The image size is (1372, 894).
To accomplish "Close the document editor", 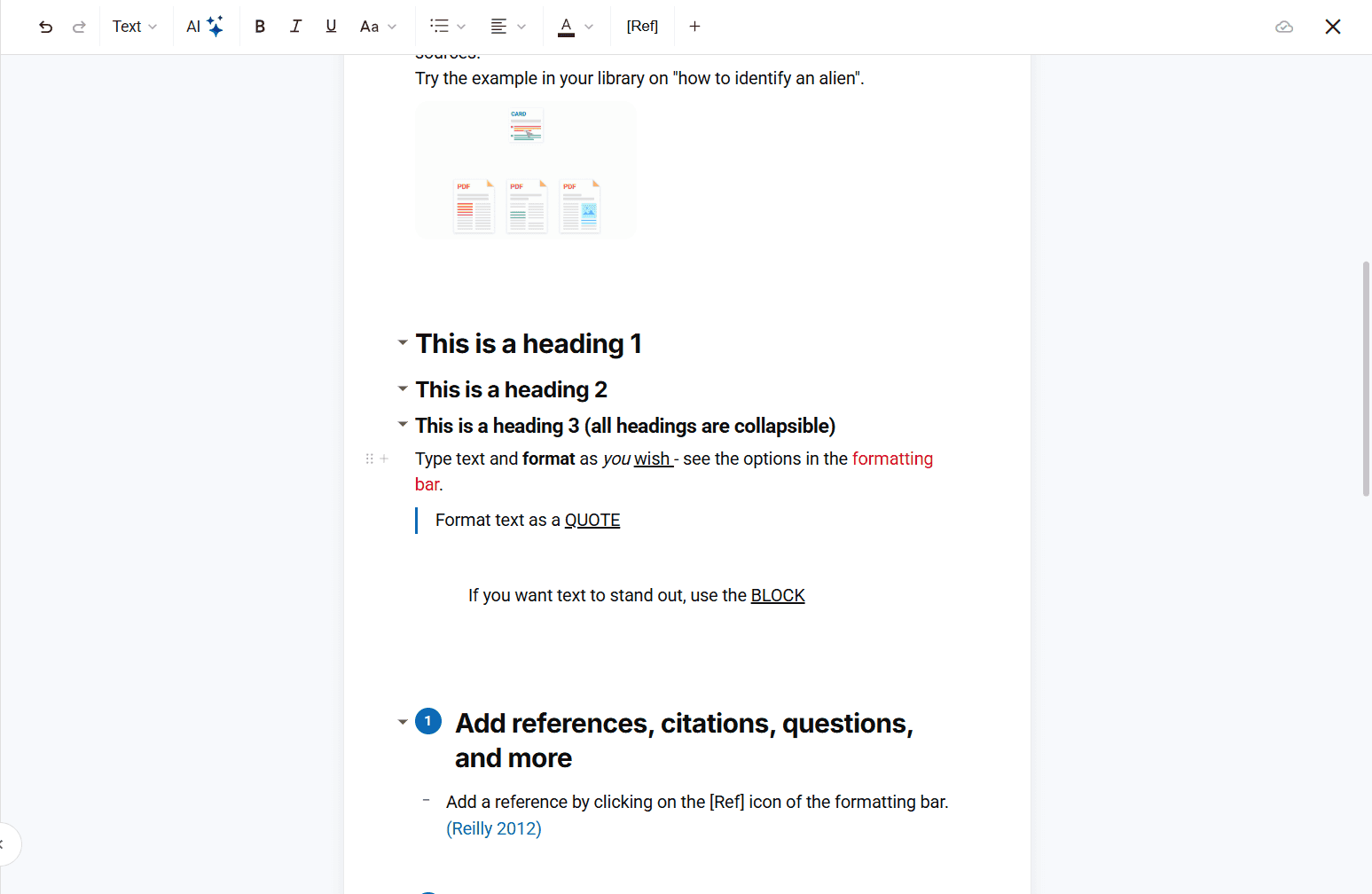I will coord(1332,27).
